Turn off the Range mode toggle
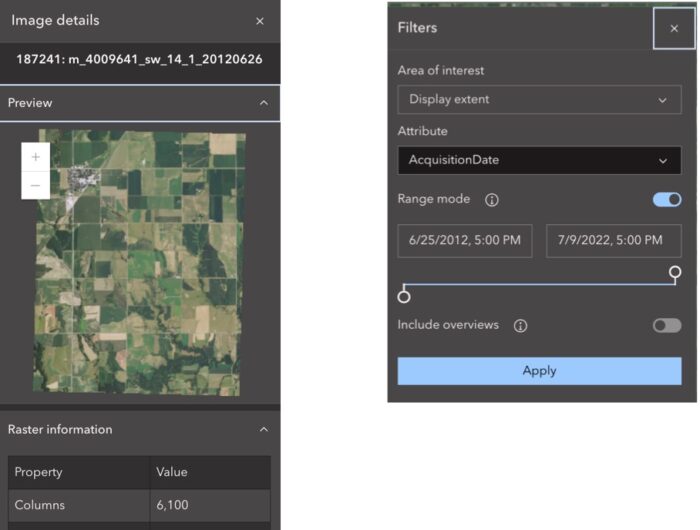The height and width of the screenshot is (530, 700). point(667,199)
